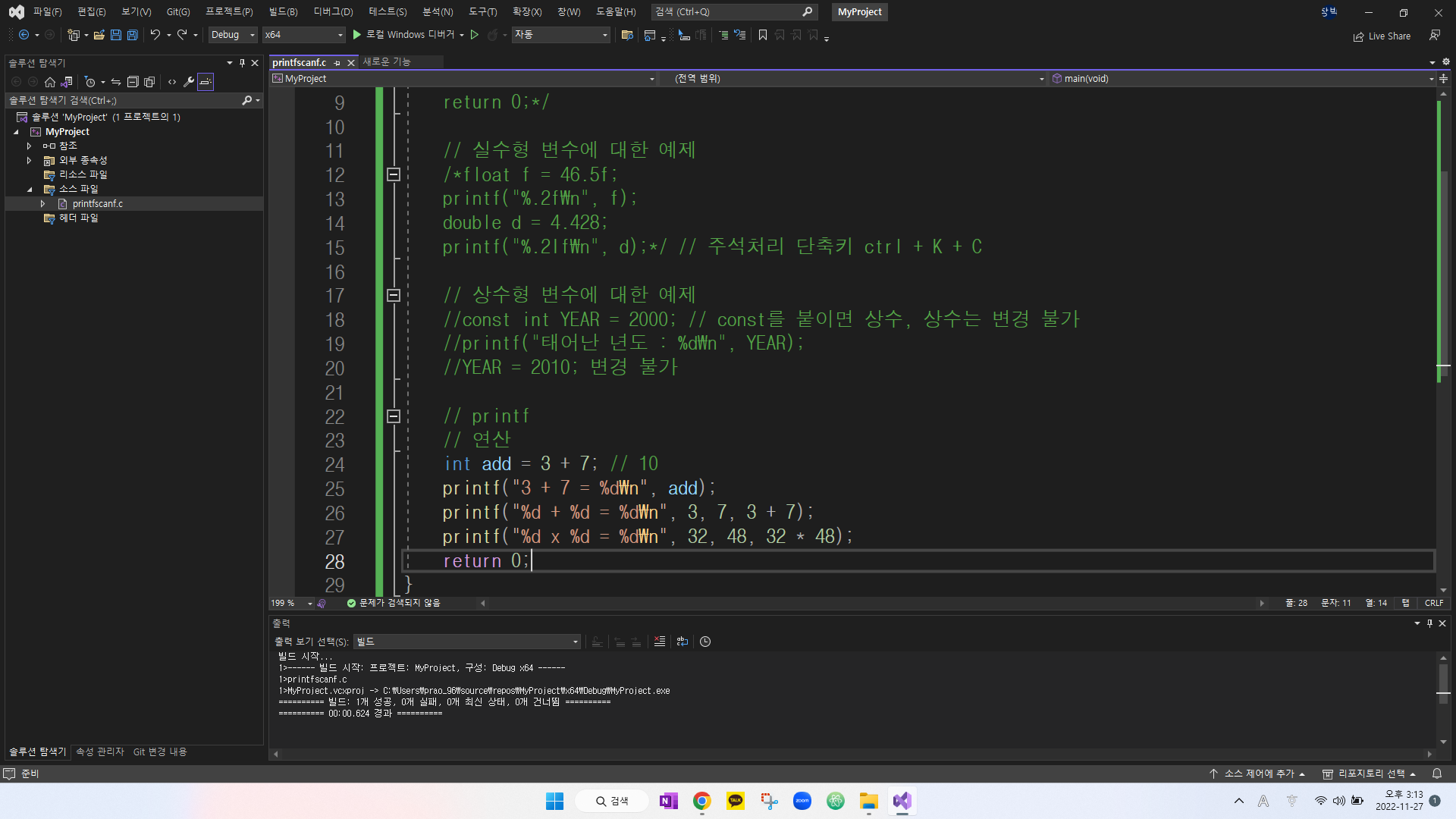Click the pending changes filter clock icon
Screen dimensions: 1456x819
(90, 82)
